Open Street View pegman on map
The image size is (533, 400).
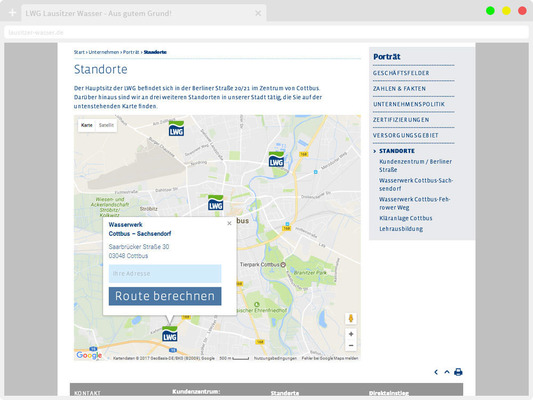tap(351, 319)
